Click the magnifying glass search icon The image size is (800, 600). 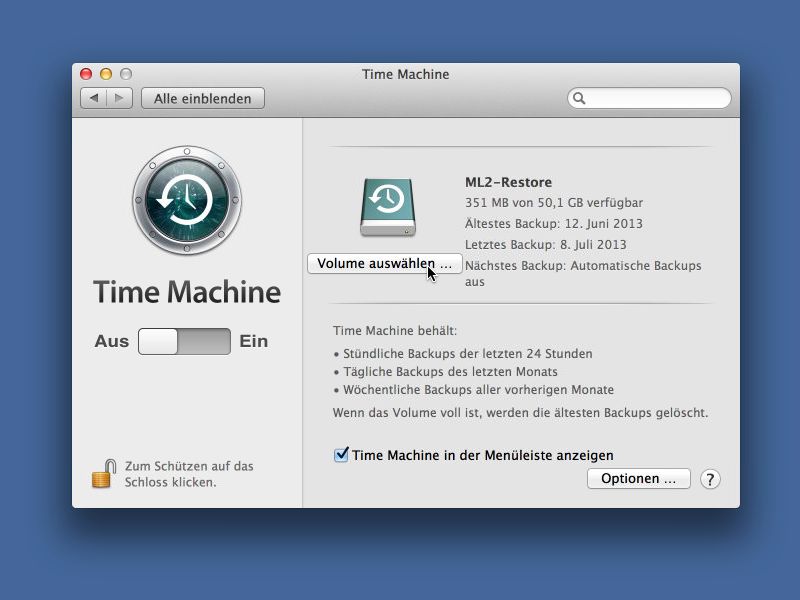579,98
